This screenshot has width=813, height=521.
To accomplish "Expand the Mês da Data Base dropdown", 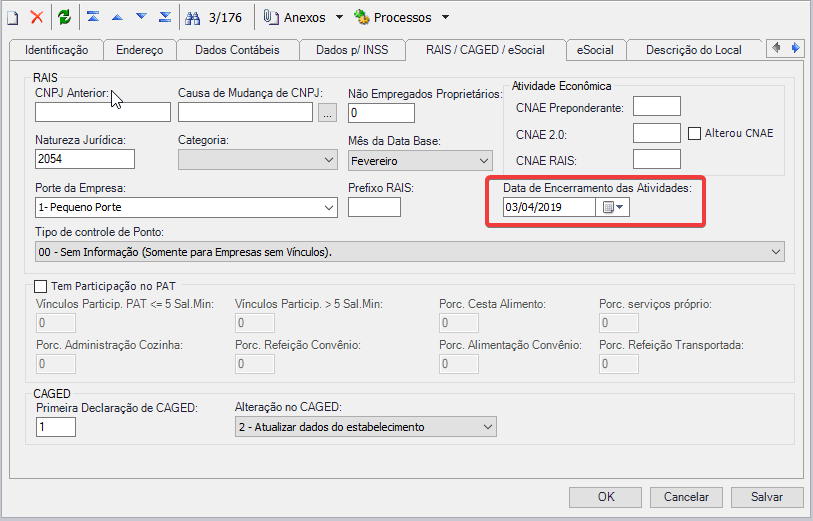I will (x=484, y=161).
